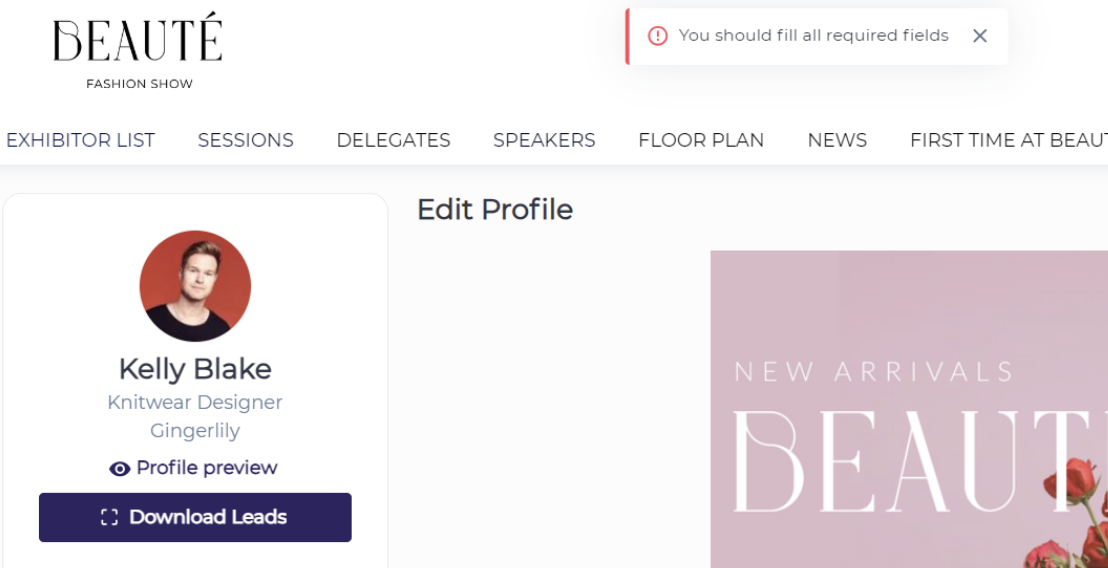Click the required fields error message text
The height and width of the screenshot is (568, 1108).
point(813,36)
